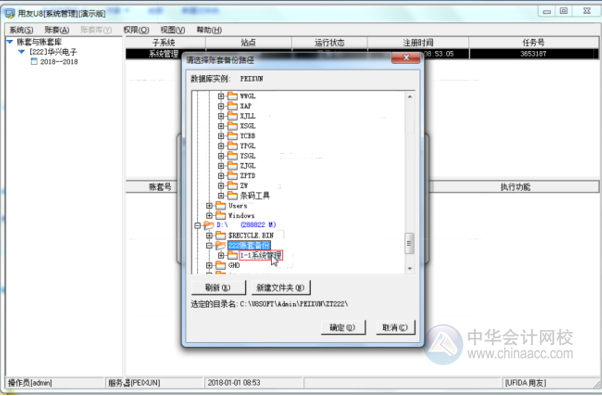Select the 1-1系统管理 folder name
The width and height of the screenshot is (602, 396).
261,255
